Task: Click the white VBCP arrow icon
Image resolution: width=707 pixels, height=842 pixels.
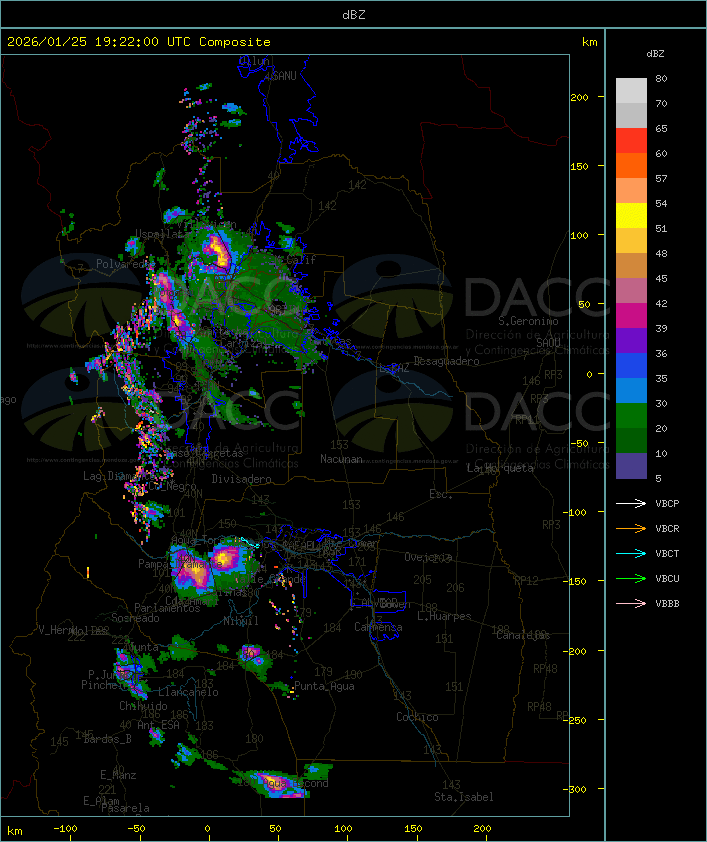Action: click(631, 504)
